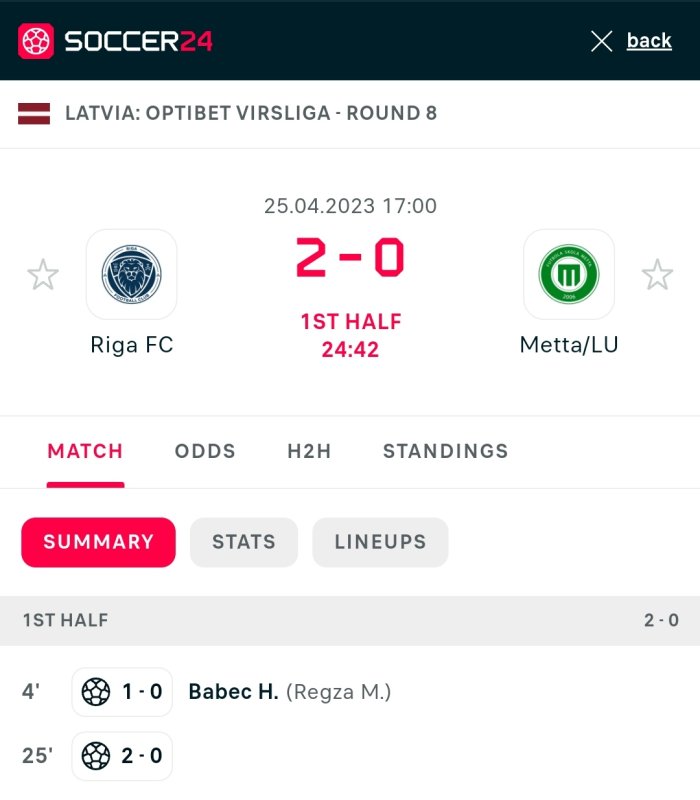Screen dimensions: 700x800
Task: Open the Latvia Optibet Virsliga Round 8 link
Action: click(x=251, y=113)
